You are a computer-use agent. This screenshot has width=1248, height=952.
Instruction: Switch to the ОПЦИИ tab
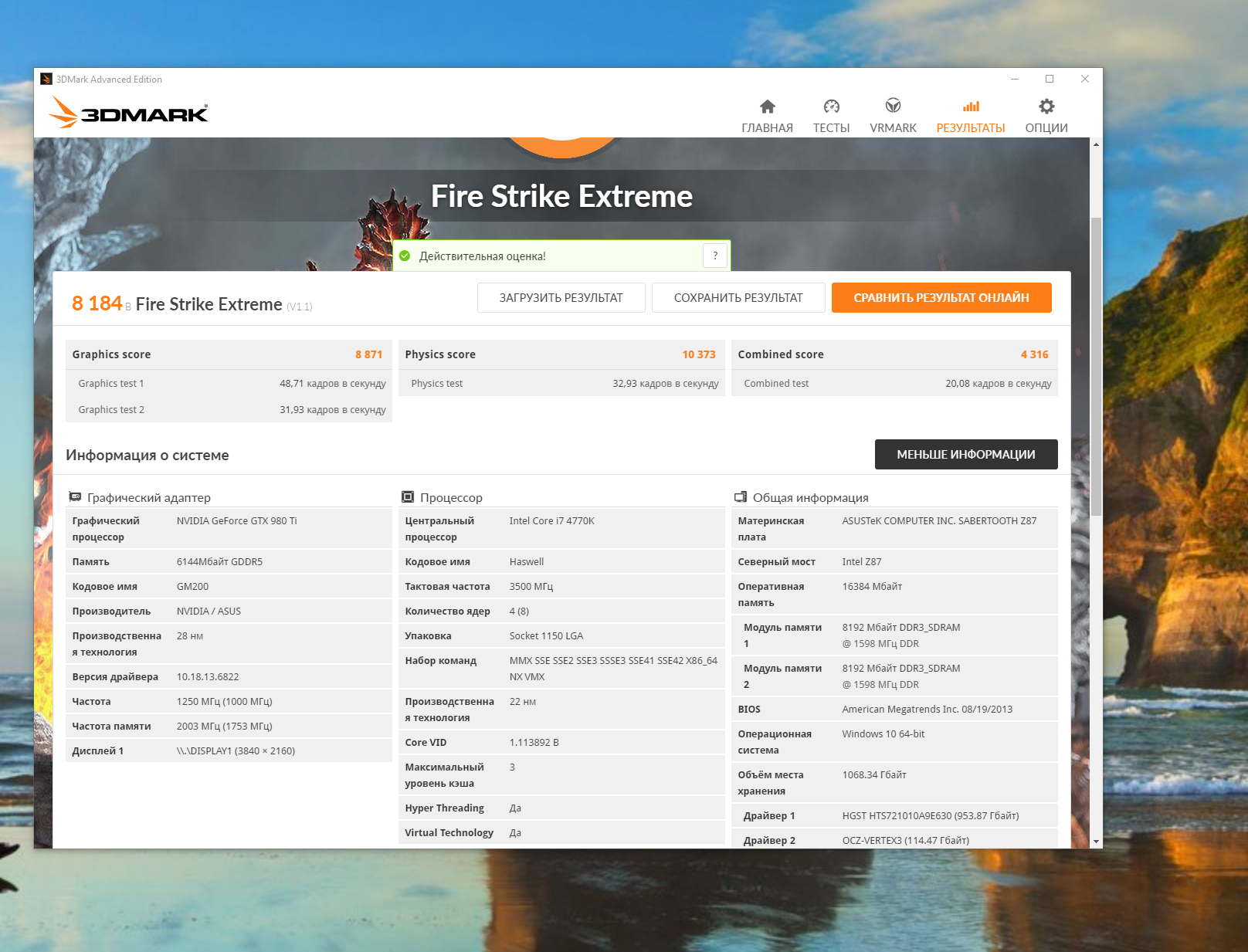coord(1046,128)
